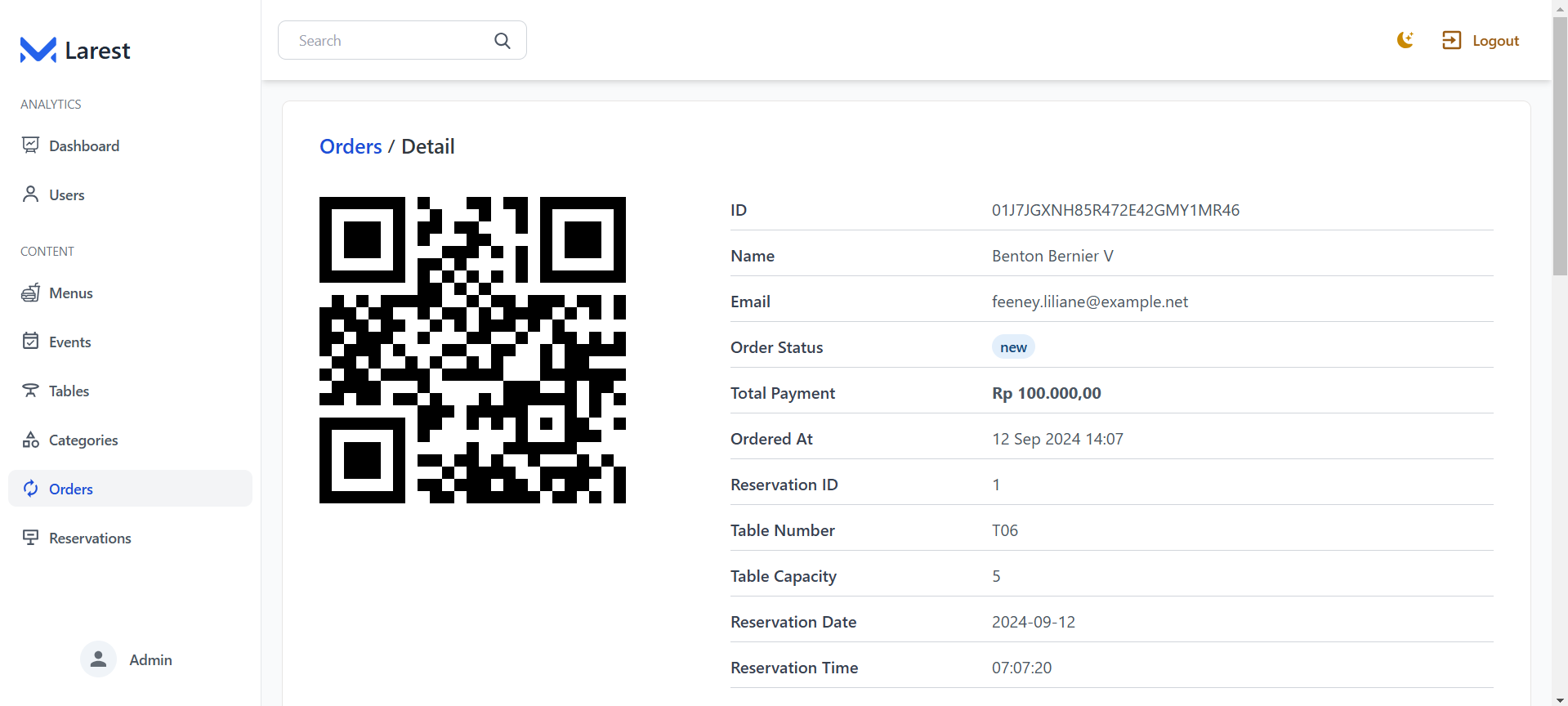
Task: Click the 'new' order status badge
Action: (1013, 347)
